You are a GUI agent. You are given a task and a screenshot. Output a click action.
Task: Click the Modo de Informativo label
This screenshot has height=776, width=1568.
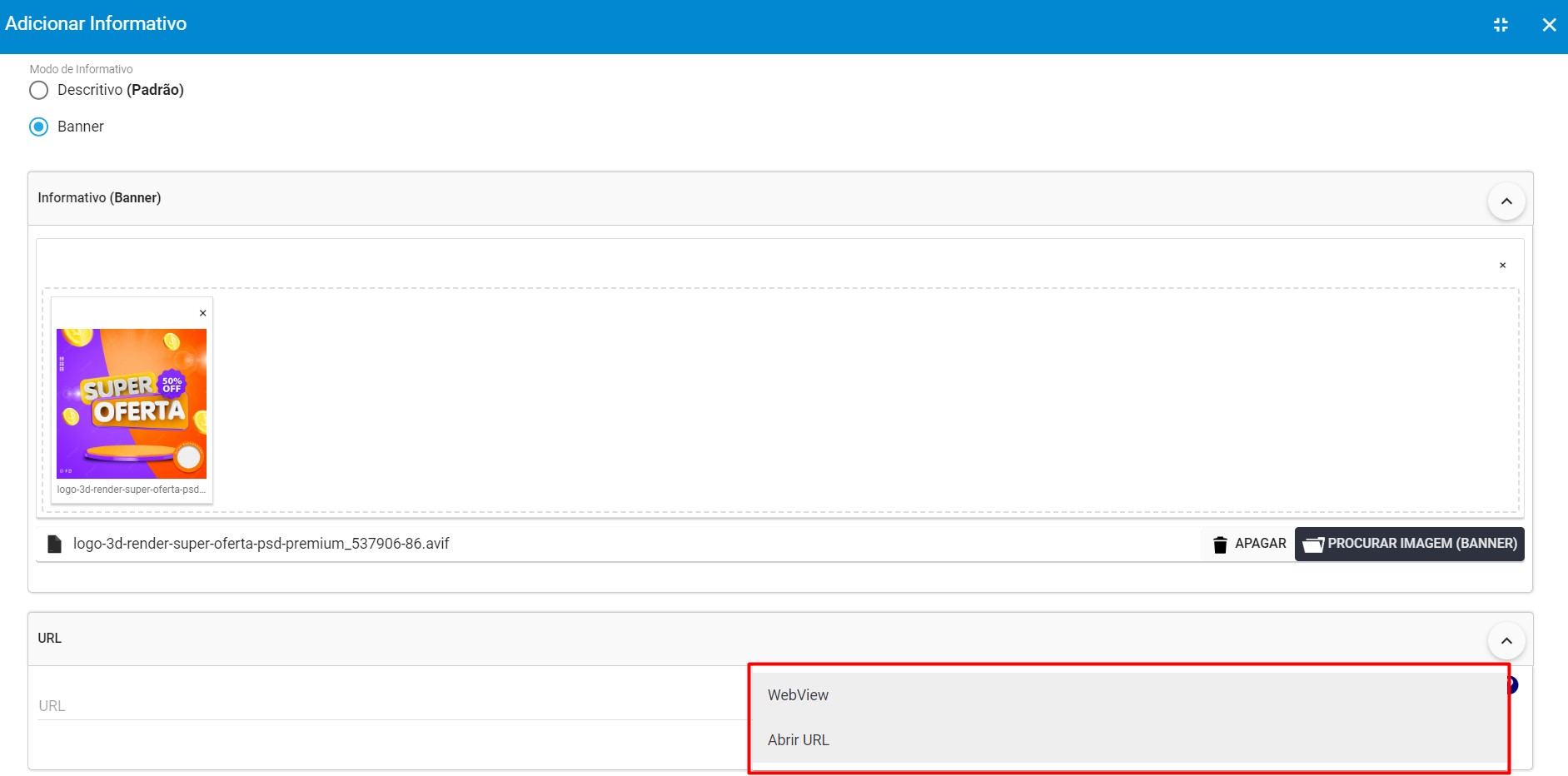(82, 69)
